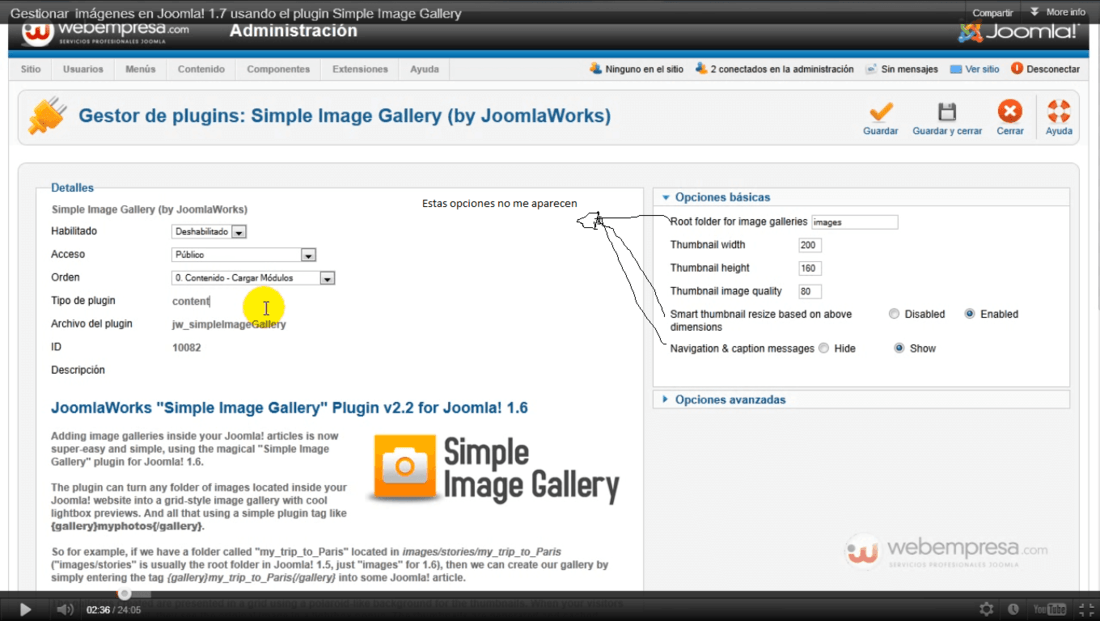Click the Guardar y cerrar floppy icon
Viewport: 1100px width, 621px height.
[947, 112]
